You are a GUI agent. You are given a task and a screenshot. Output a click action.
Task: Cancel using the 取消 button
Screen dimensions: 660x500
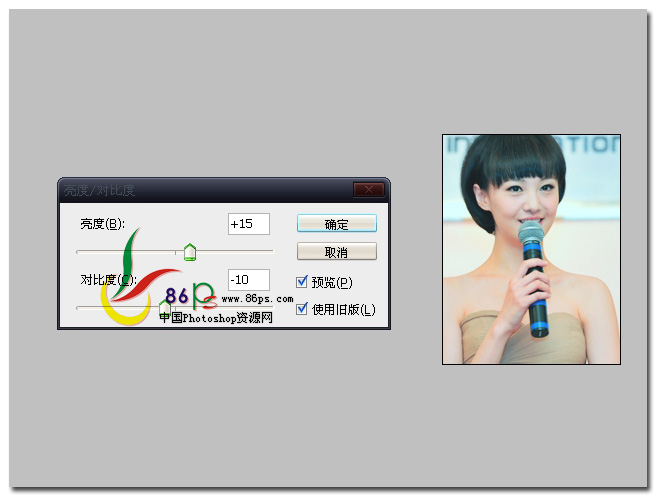click(337, 252)
